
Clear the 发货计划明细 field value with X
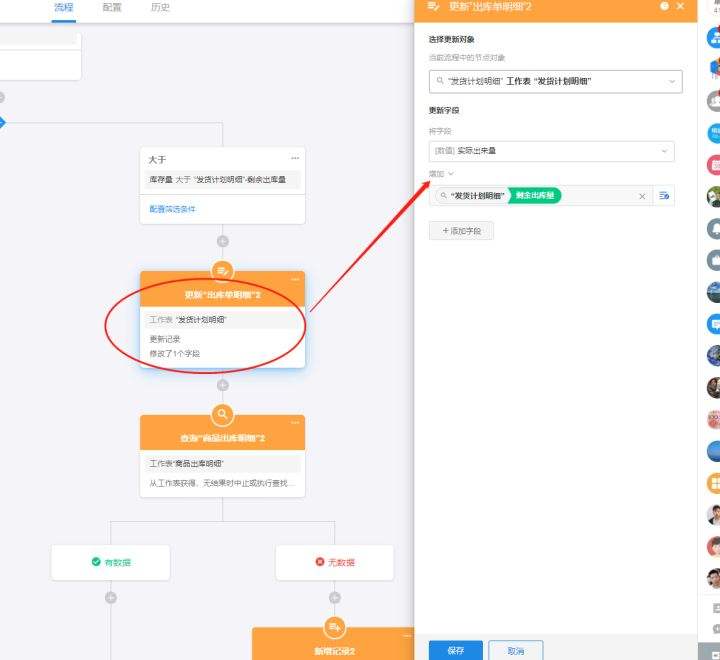[x=642, y=196]
